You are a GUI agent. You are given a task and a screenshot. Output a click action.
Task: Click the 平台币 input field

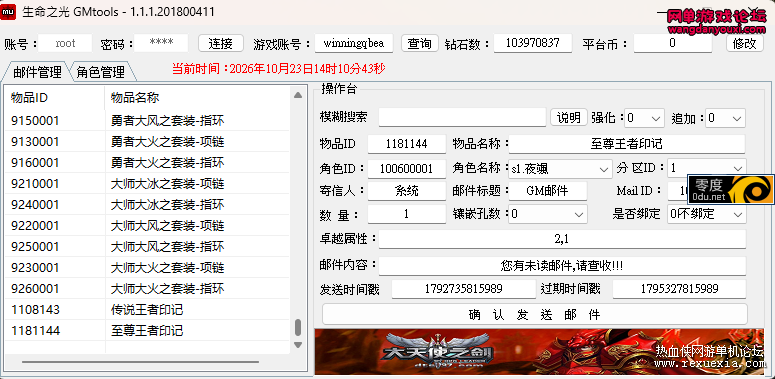673,43
